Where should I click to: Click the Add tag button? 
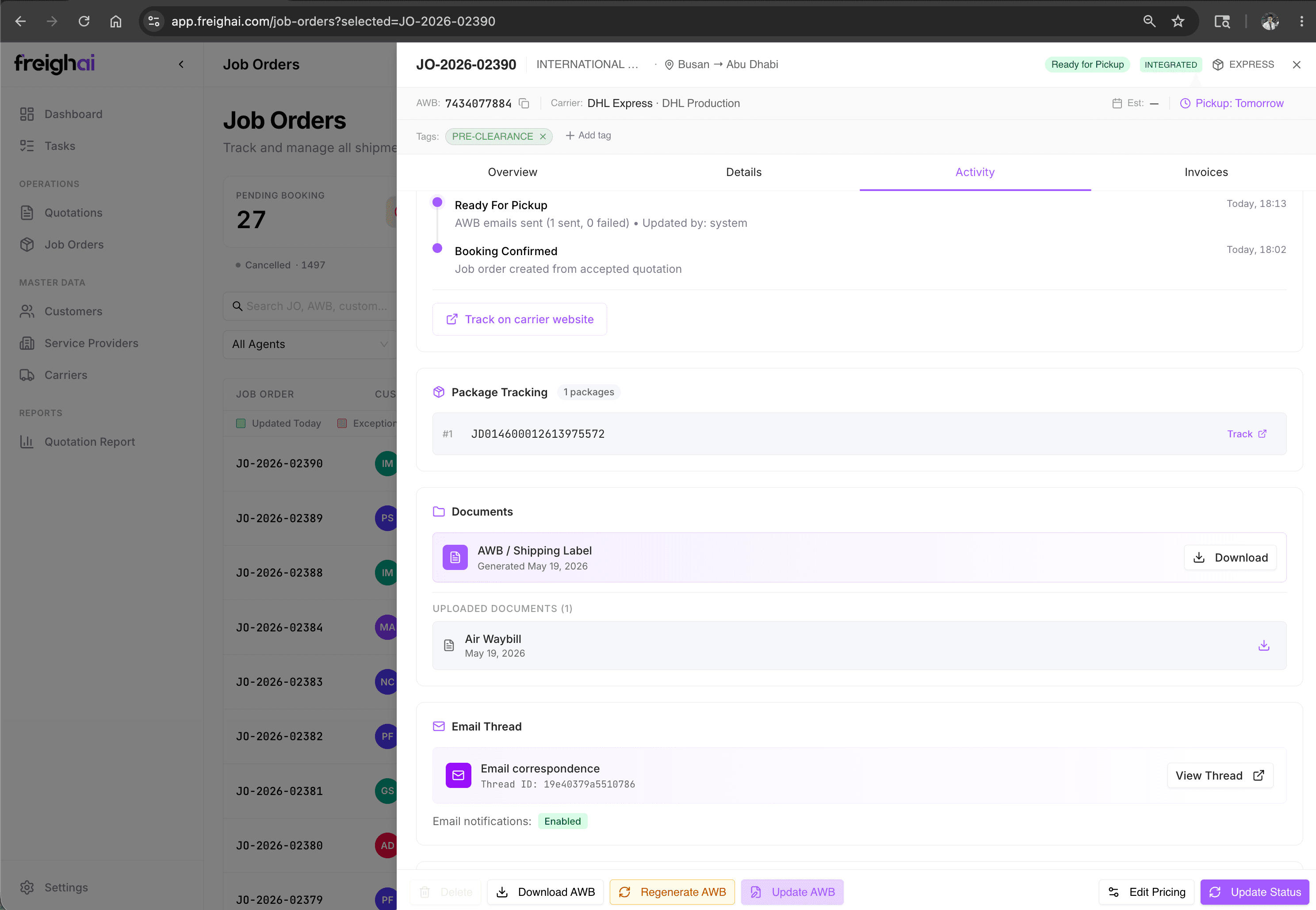click(x=588, y=136)
